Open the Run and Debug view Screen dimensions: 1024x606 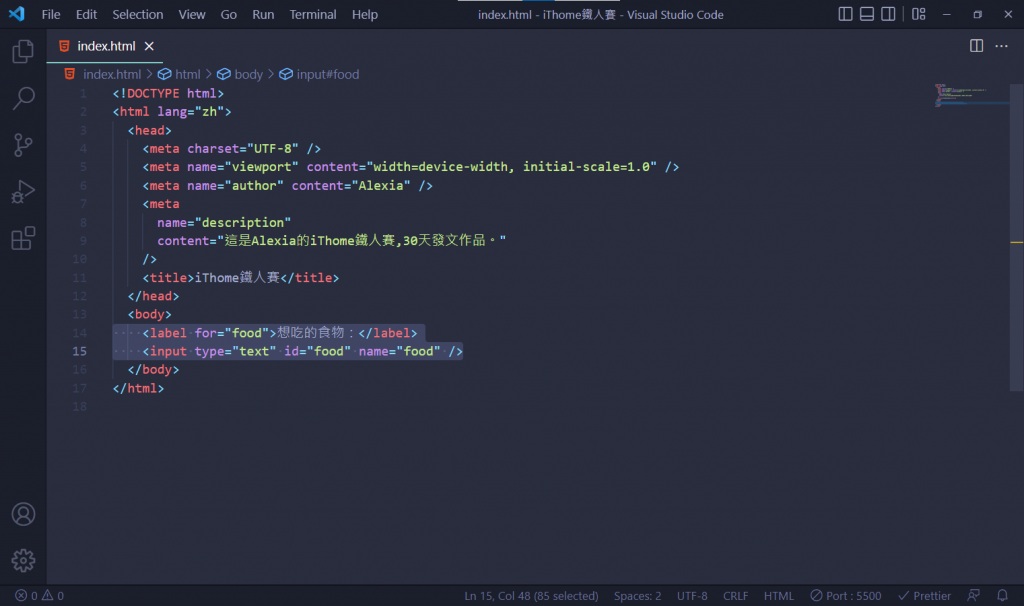pyautogui.click(x=23, y=192)
